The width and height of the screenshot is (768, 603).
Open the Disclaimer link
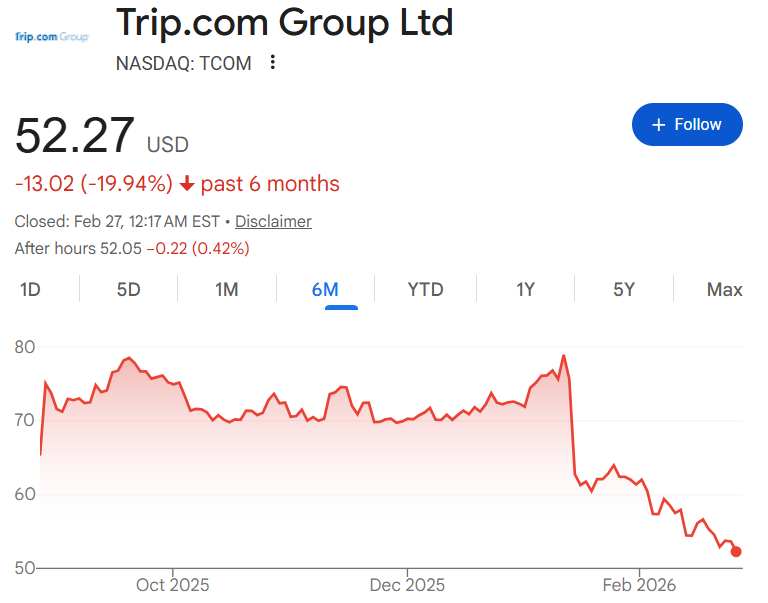[273, 221]
